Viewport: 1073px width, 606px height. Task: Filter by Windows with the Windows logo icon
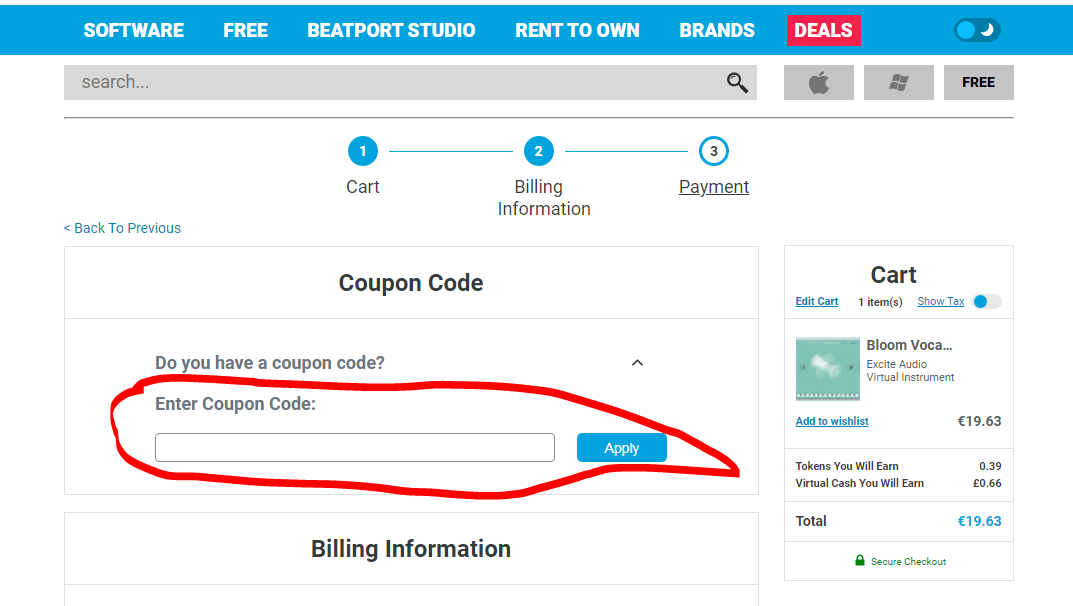(x=898, y=83)
